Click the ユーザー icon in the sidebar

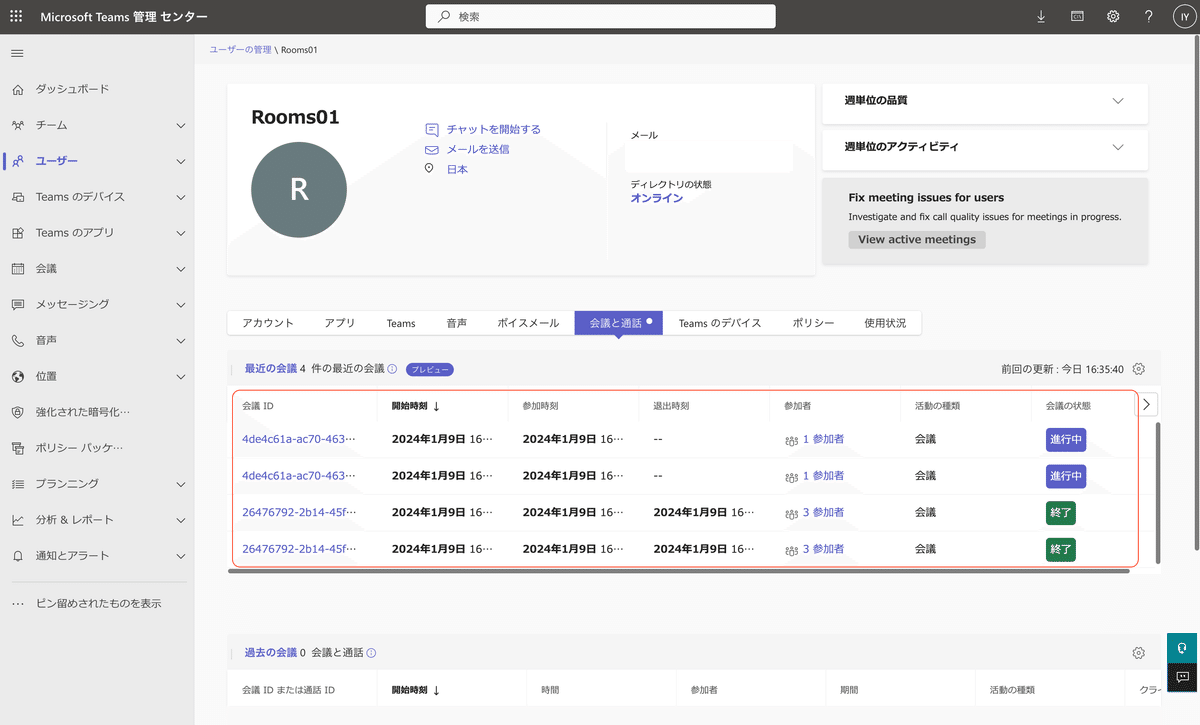(17, 161)
